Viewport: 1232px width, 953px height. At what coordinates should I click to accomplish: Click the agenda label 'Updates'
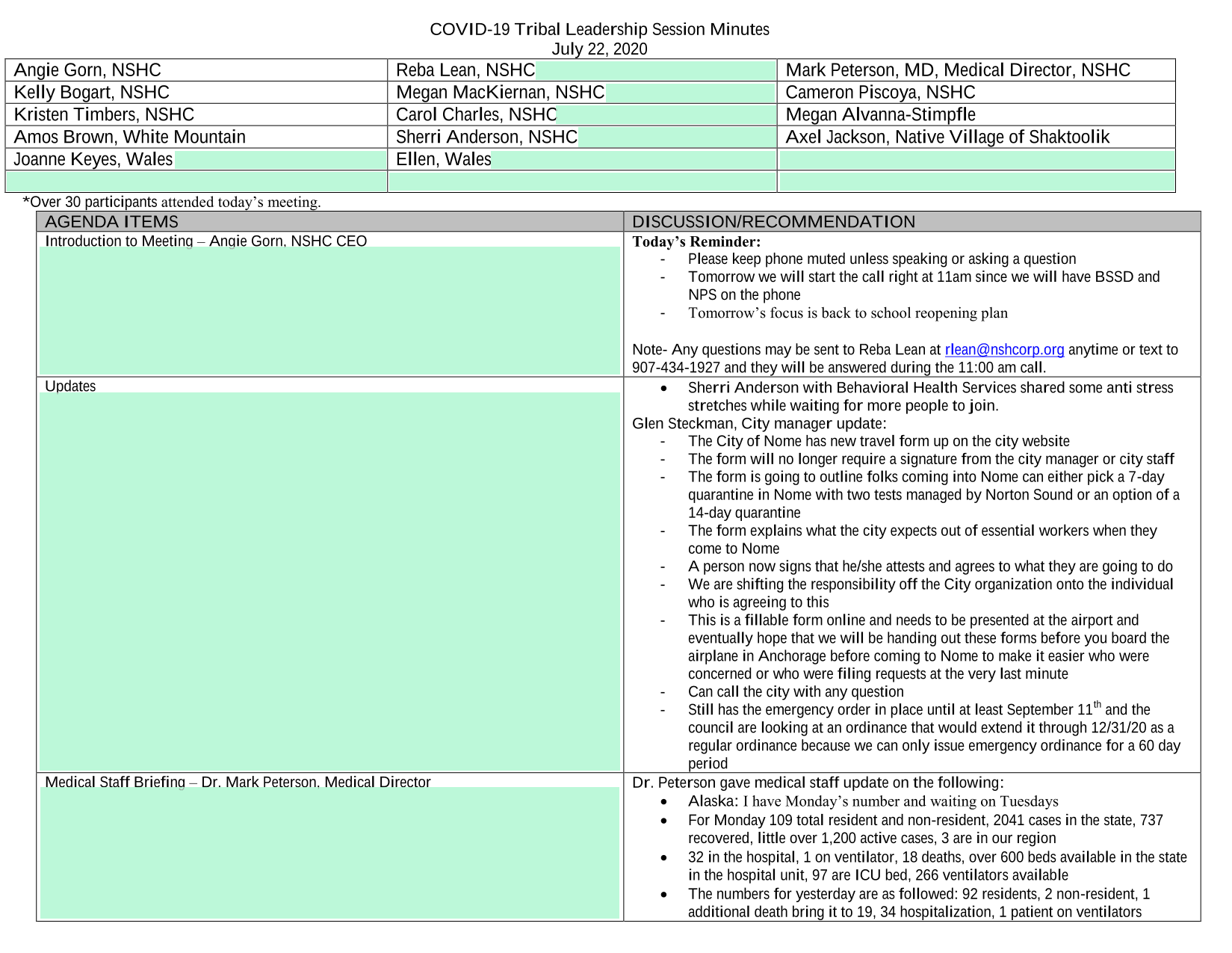70,386
